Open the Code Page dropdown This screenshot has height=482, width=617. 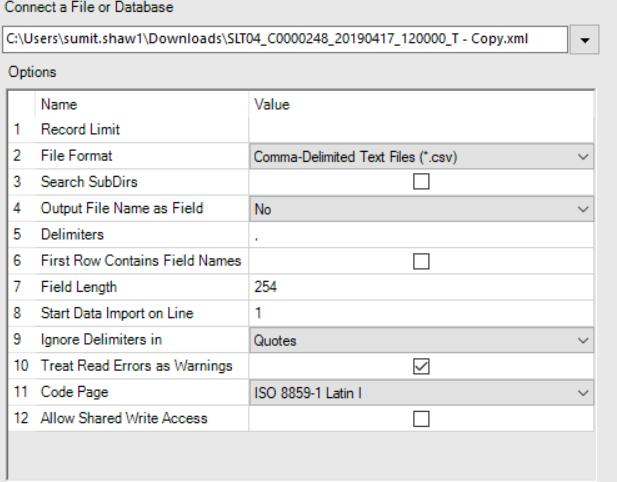click(x=583, y=392)
